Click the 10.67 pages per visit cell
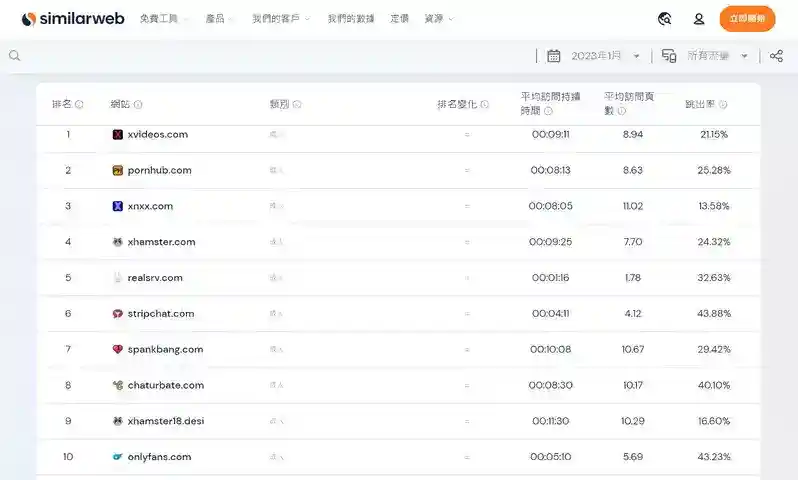Screen dimensions: 798x480 click(633, 349)
